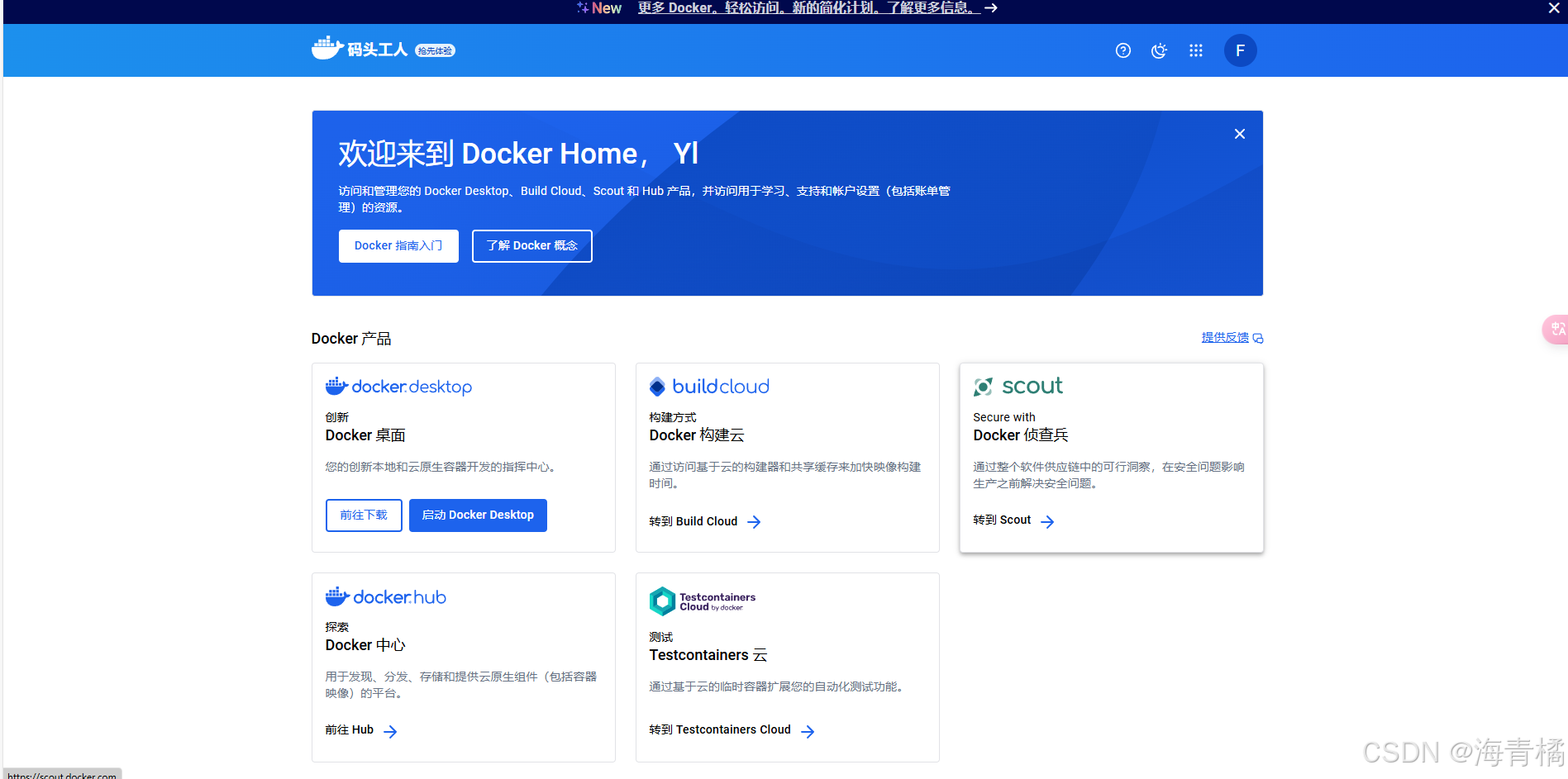Open the New Docker plans announcement link

click(x=809, y=8)
